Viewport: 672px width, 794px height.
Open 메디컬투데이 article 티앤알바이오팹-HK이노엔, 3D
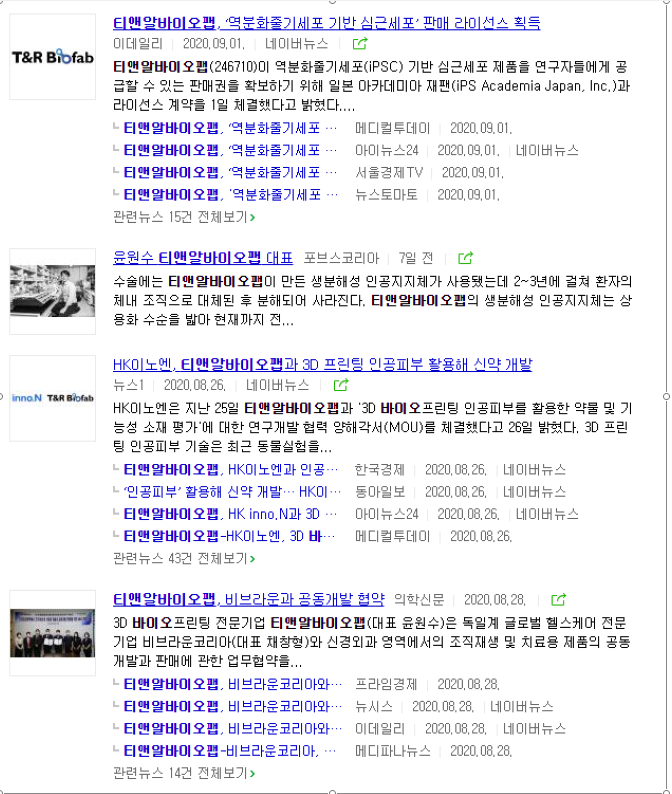coord(229,537)
